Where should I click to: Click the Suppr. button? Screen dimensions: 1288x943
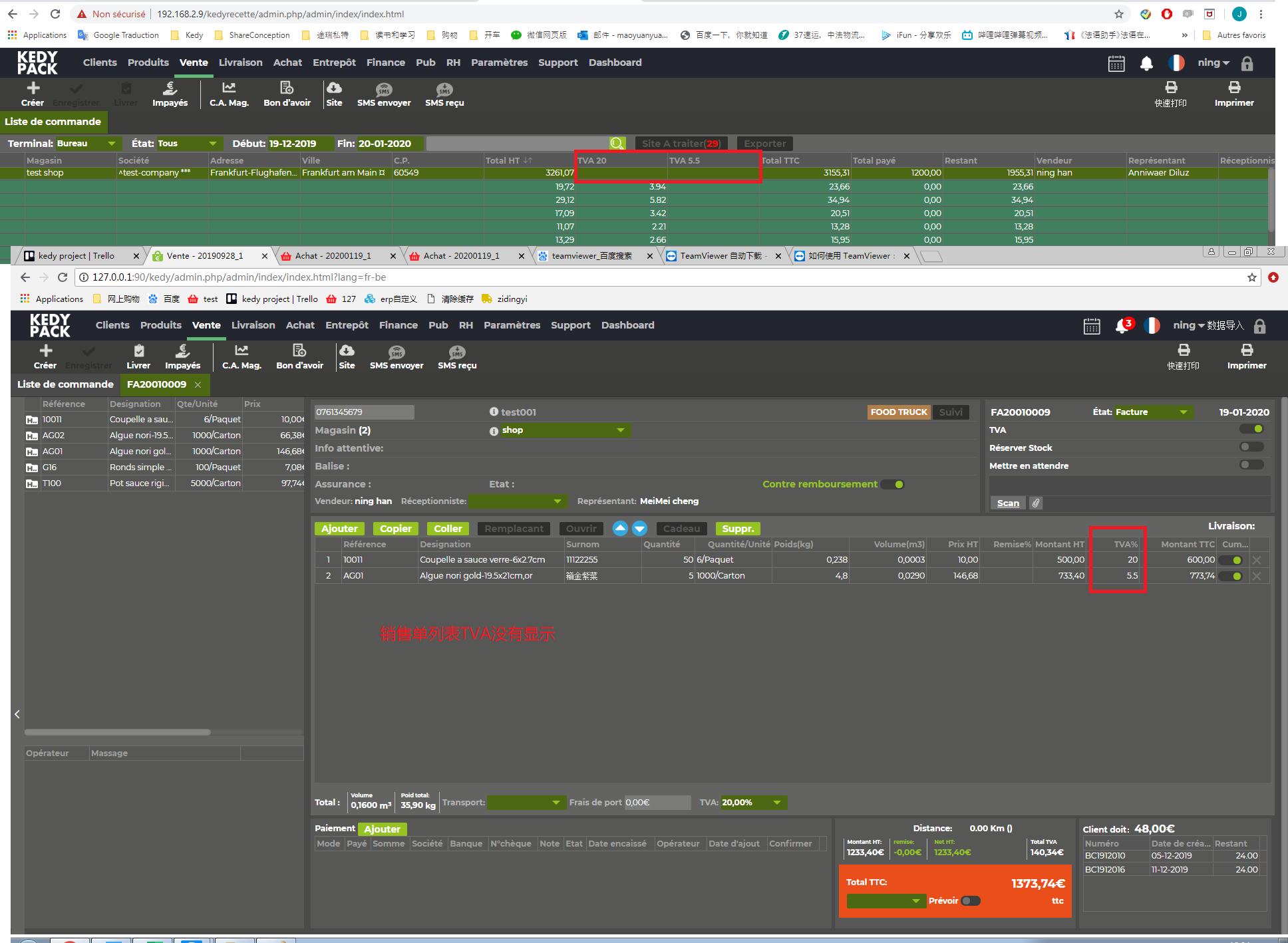(737, 529)
